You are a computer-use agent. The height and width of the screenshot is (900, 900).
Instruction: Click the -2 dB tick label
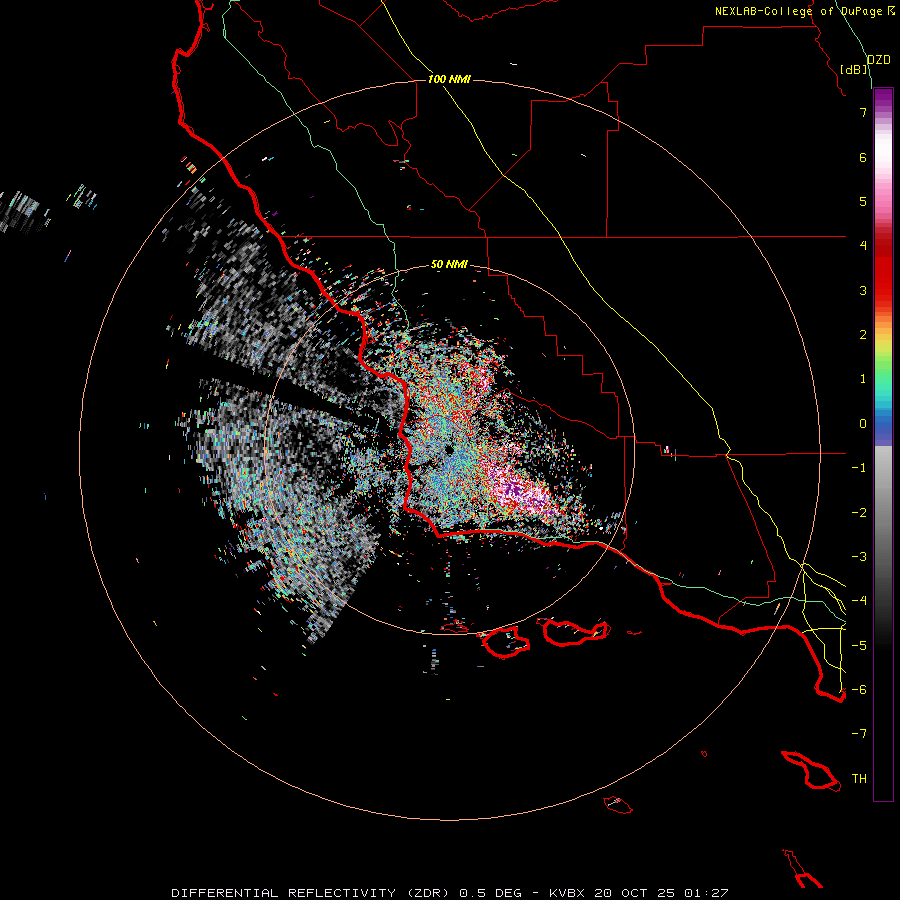(x=859, y=513)
